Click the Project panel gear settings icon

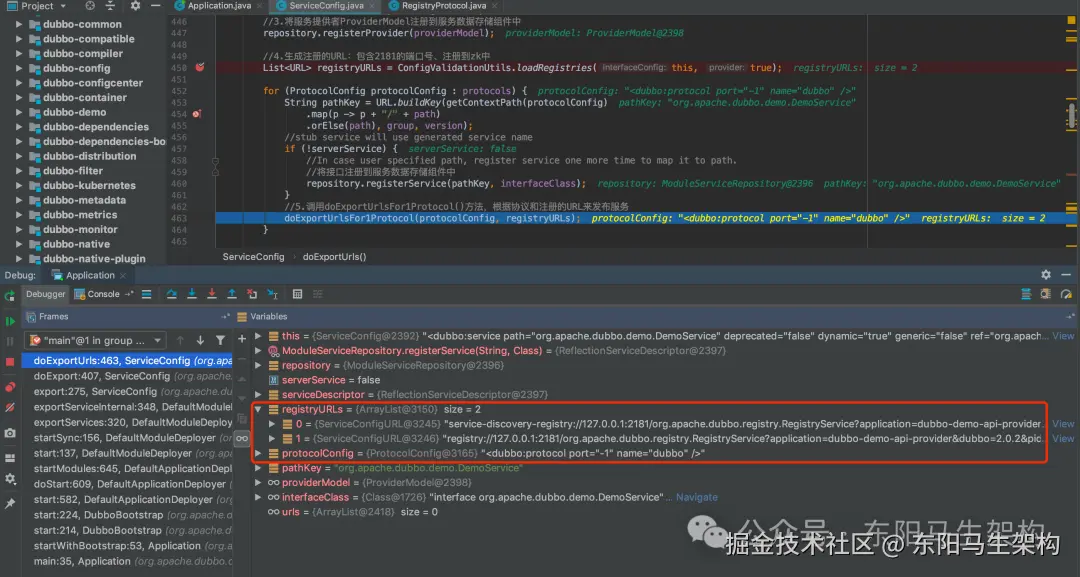(x=135, y=6)
